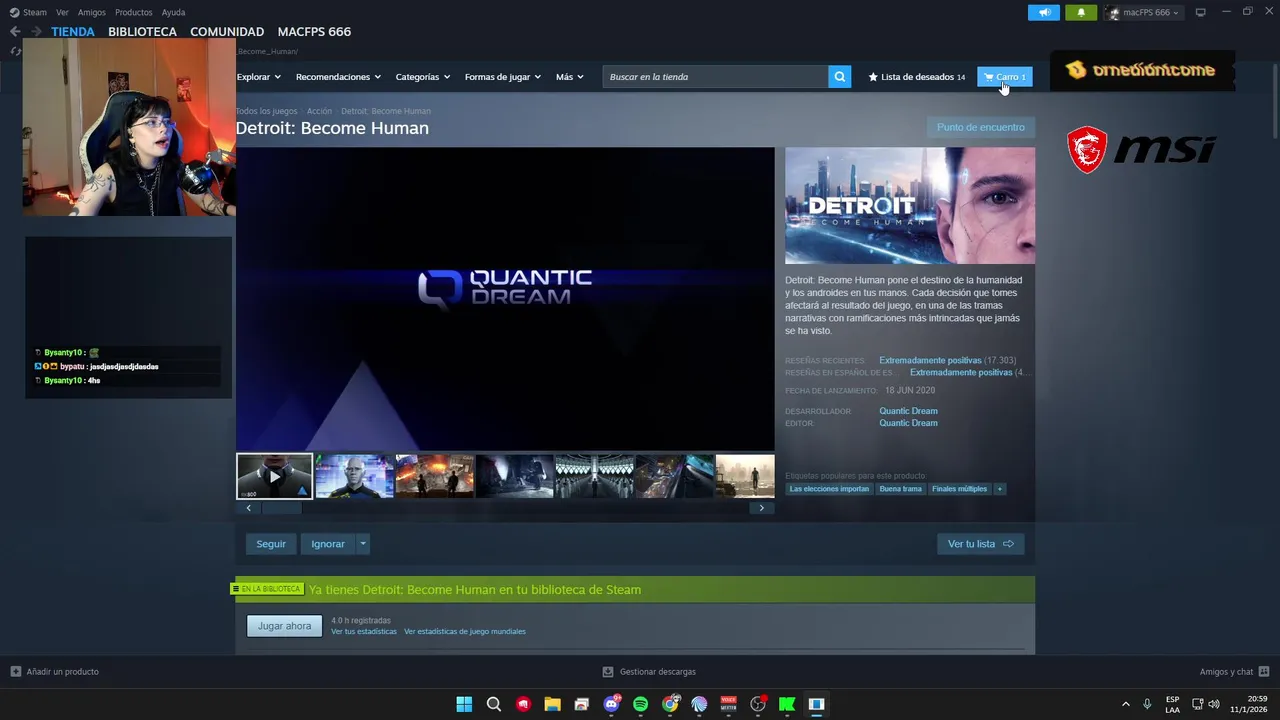1280x720 pixels.
Task: Click the Steam announcements megaphone icon
Action: point(1044,12)
